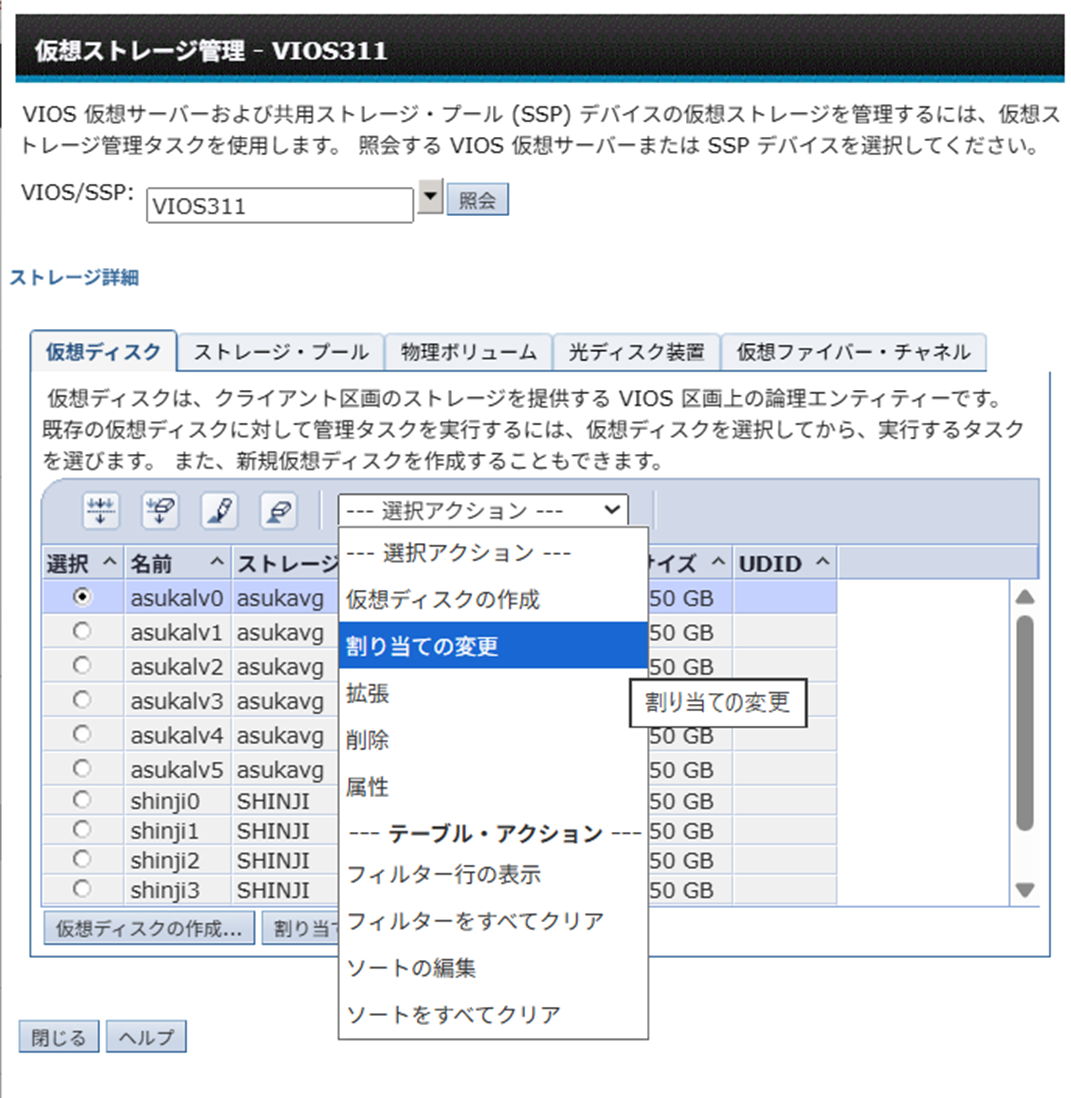Click the 仮想ディスクの作成... button

point(149,928)
